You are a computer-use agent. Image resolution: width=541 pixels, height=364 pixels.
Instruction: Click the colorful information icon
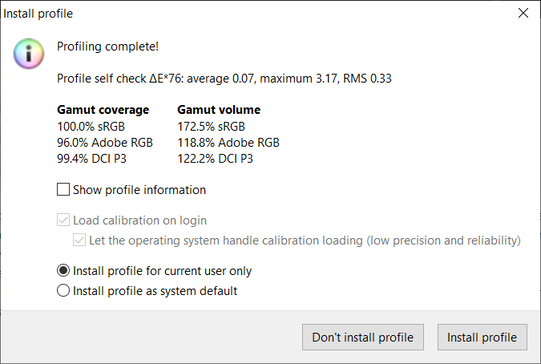29,53
